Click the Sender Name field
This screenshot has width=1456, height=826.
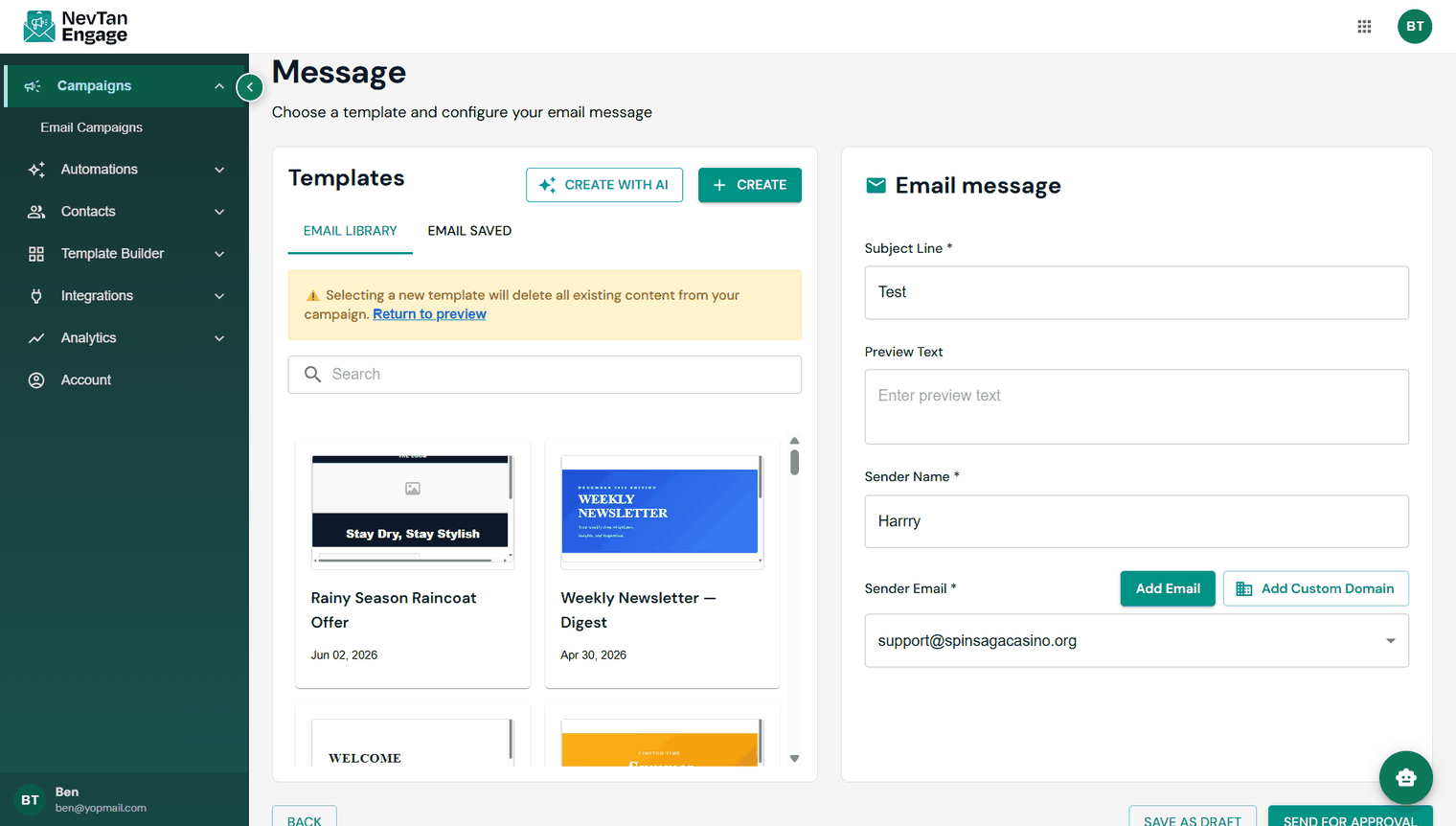(1136, 521)
